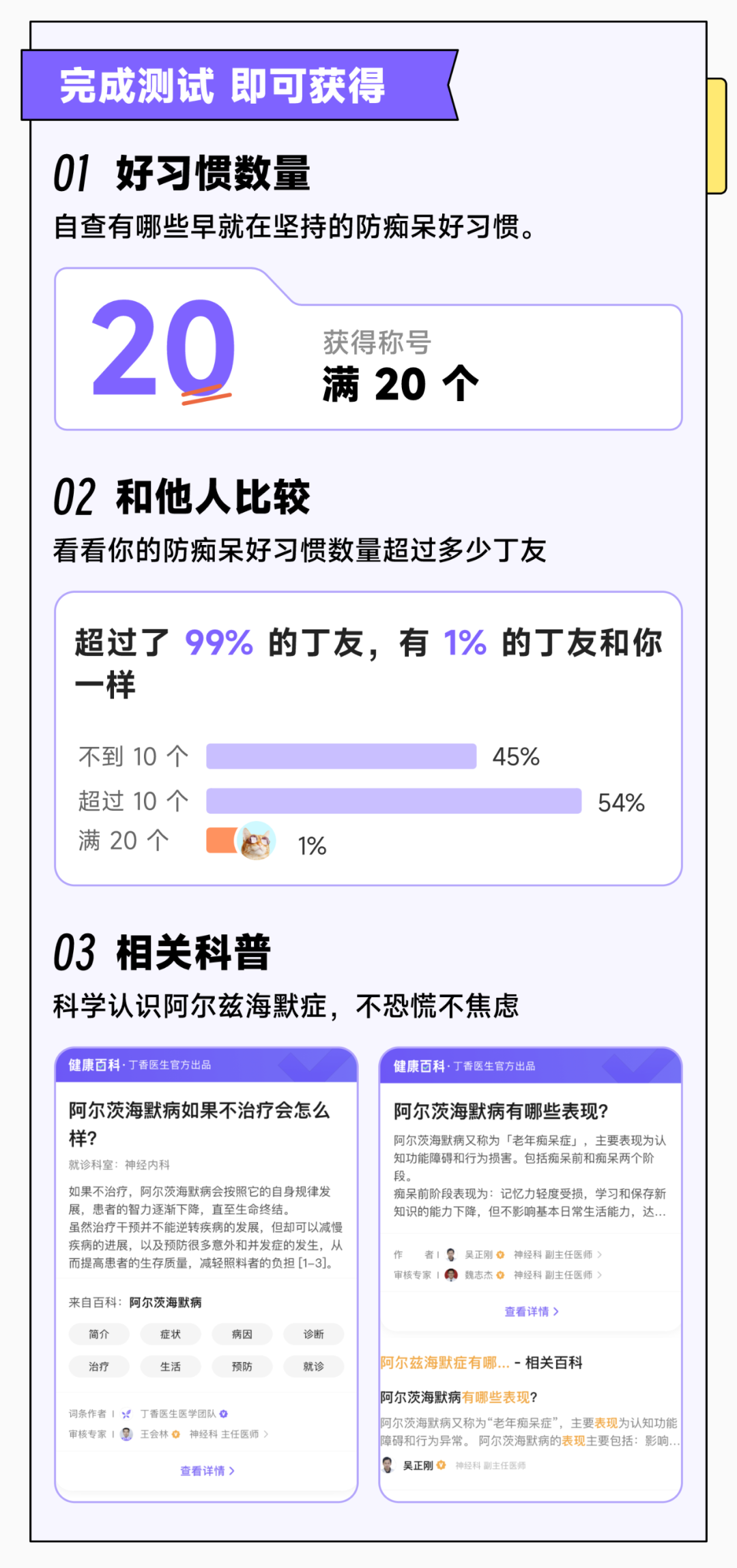The height and width of the screenshot is (1568, 737).
Task: Click 吴正刚's avatar in the 相关百科 result
Action: point(388,1465)
